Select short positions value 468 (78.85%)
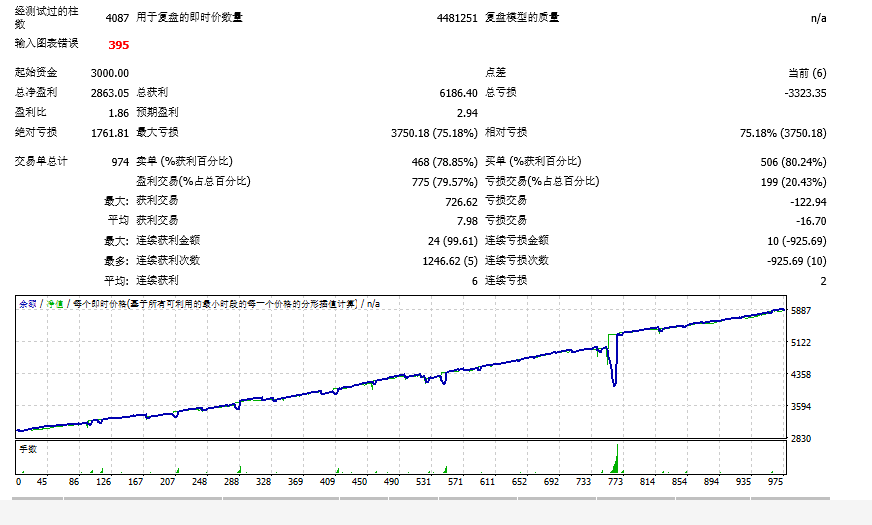This screenshot has width=872, height=525. (444, 162)
